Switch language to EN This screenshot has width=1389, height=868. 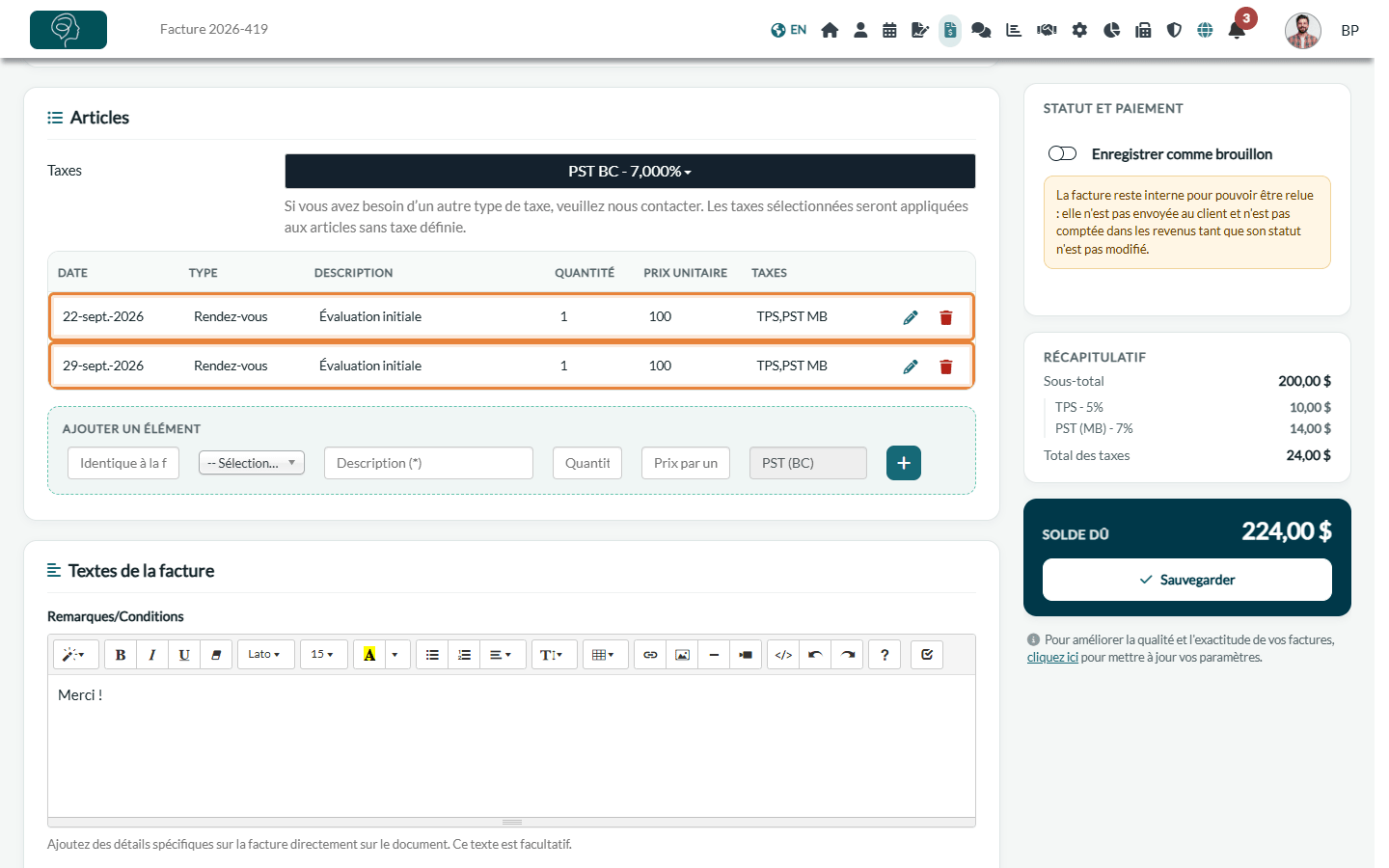(x=789, y=30)
